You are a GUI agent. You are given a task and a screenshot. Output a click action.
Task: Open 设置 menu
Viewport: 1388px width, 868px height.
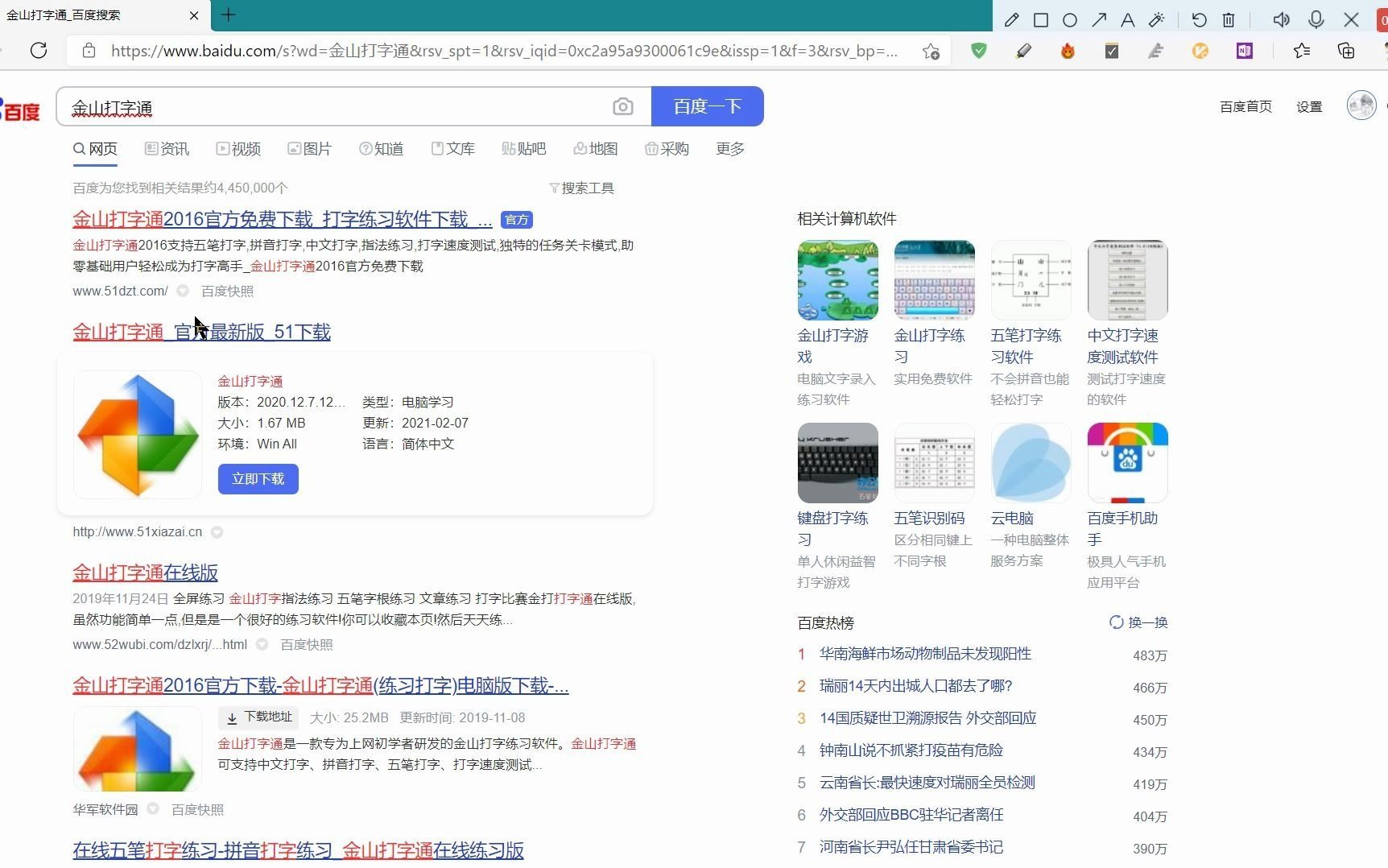point(1309,106)
